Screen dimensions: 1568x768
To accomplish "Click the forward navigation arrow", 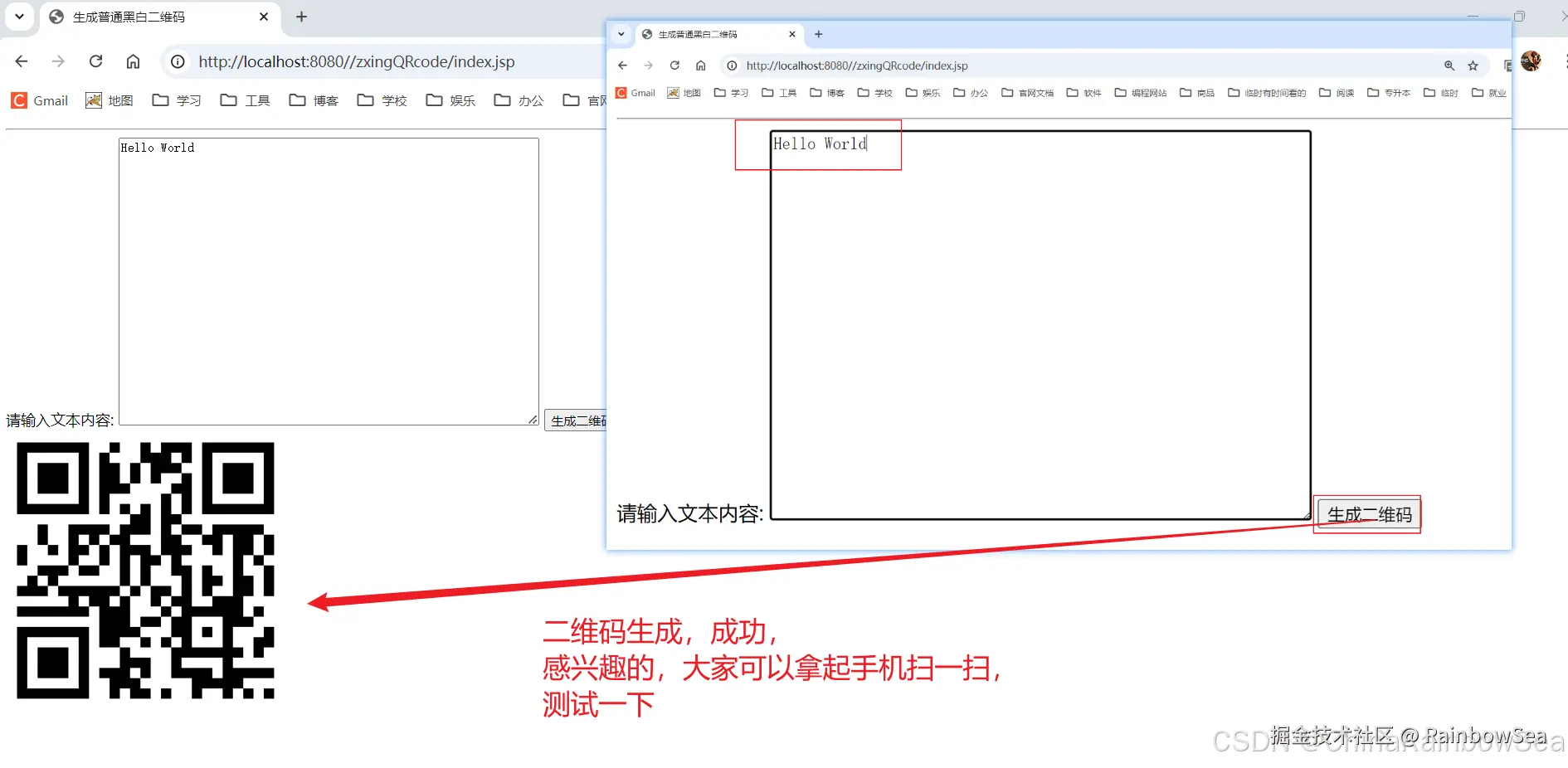I will coord(649,66).
